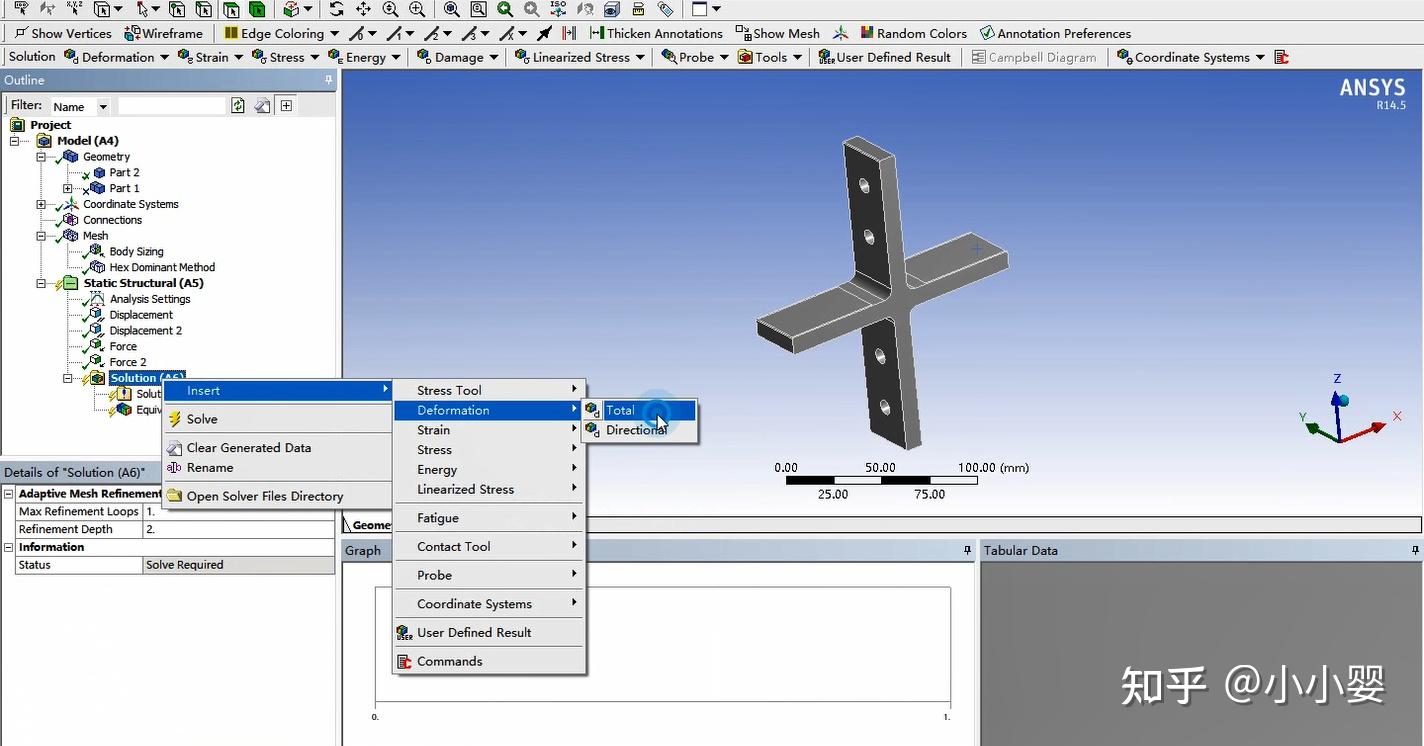Choose Total from the Deformation submenu
The width and height of the screenshot is (1424, 746).
click(x=621, y=410)
